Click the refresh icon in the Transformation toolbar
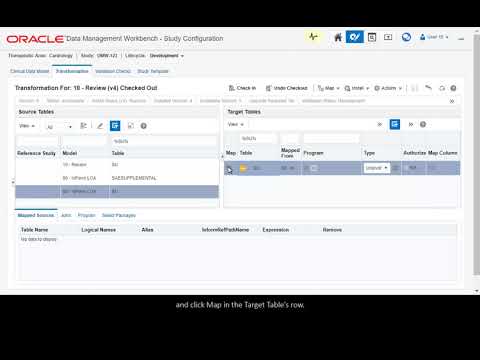This screenshot has width=480, height=360. (442, 88)
